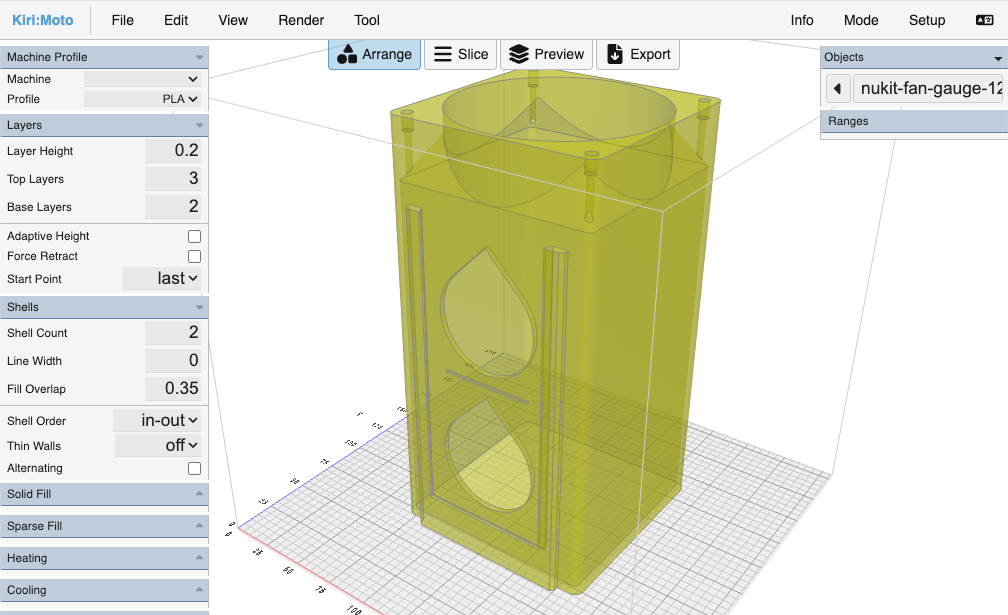Open the Shell Order dropdown

click(x=157, y=421)
